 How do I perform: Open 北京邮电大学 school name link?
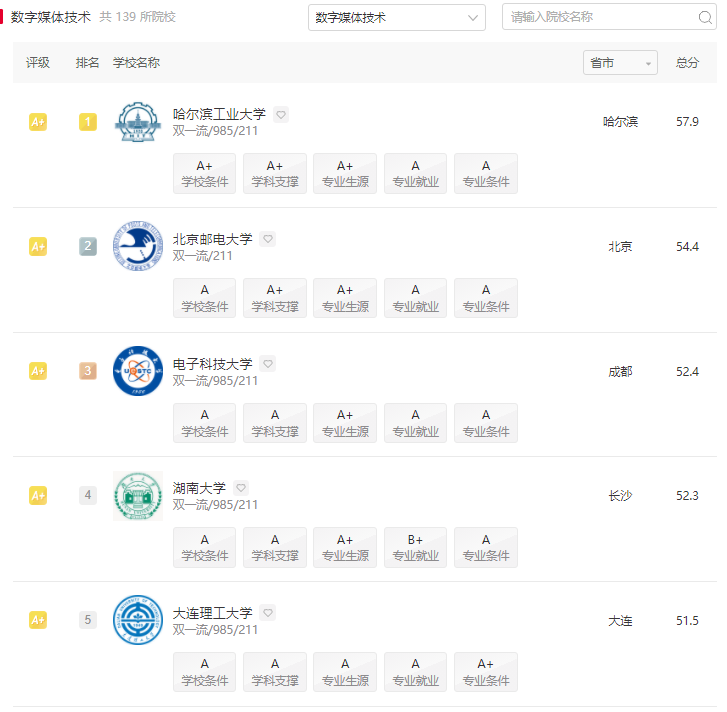(212, 239)
